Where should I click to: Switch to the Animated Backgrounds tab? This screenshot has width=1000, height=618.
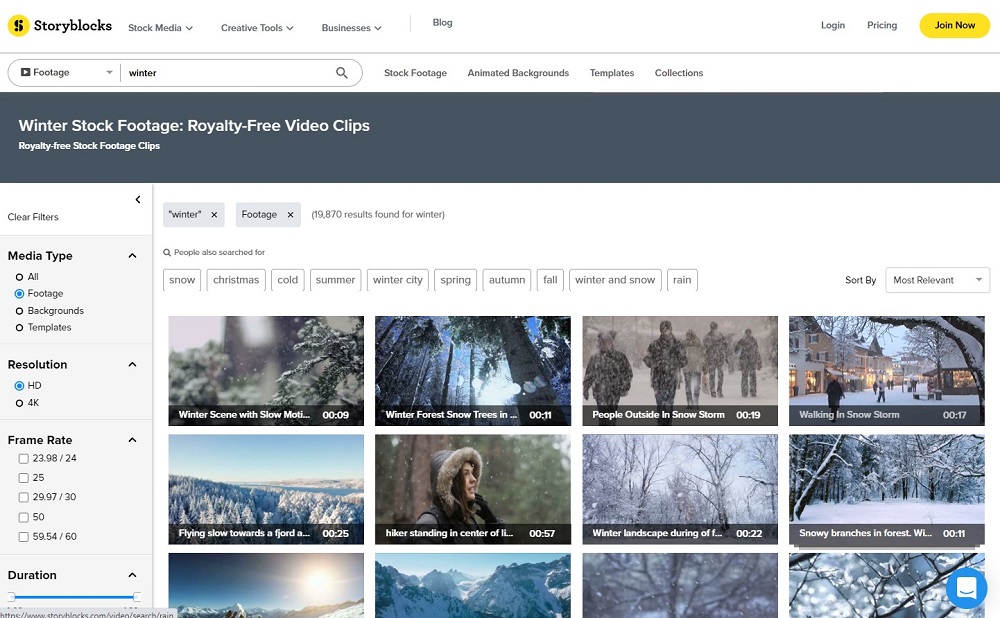click(518, 72)
